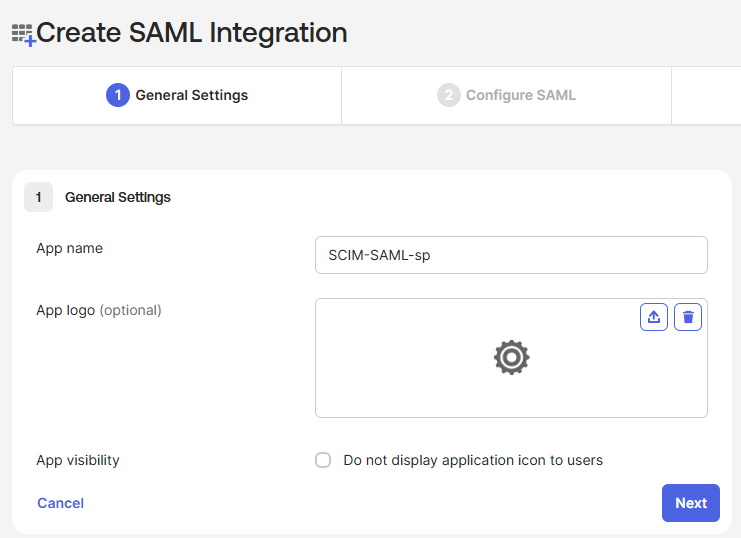Click the gear placeholder app logo

tap(511, 357)
